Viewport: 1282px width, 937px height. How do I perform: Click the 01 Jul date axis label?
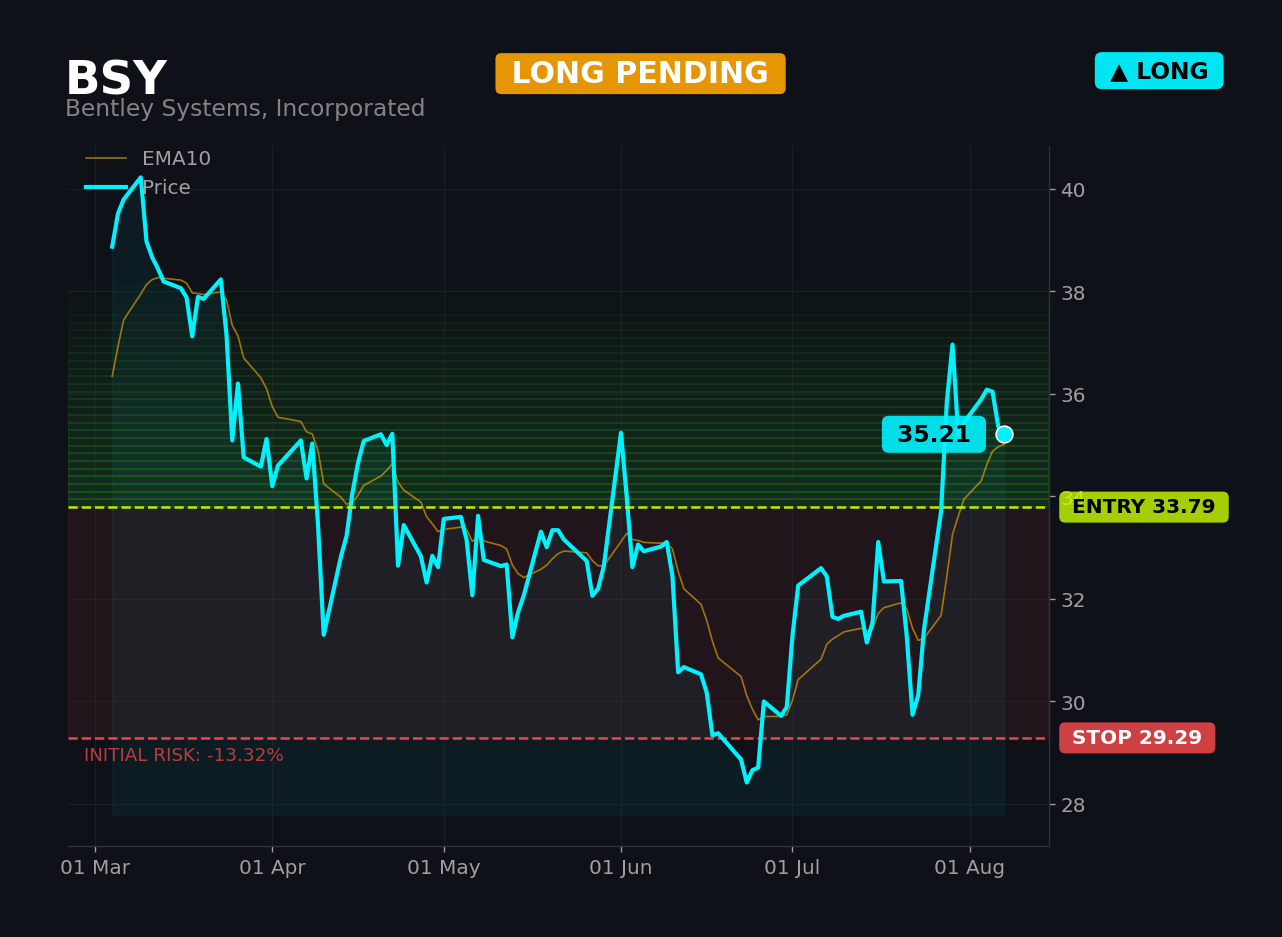tap(792, 868)
